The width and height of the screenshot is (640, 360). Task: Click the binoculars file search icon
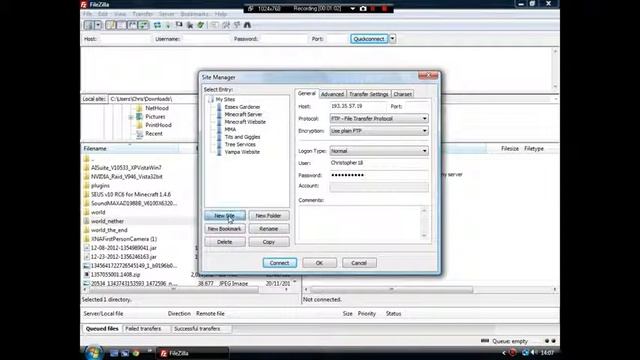[247, 25]
